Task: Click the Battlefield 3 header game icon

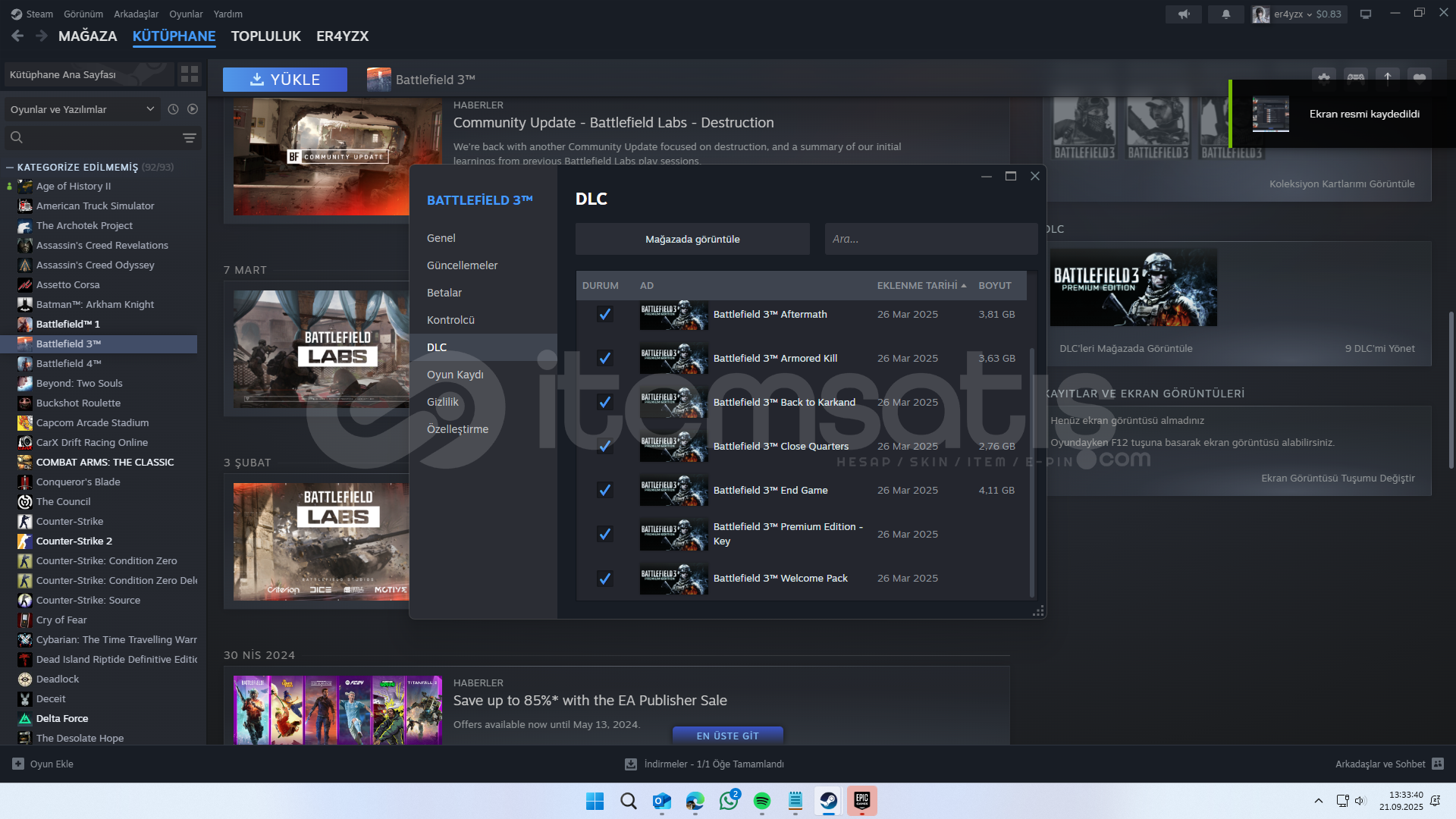Action: [378, 80]
